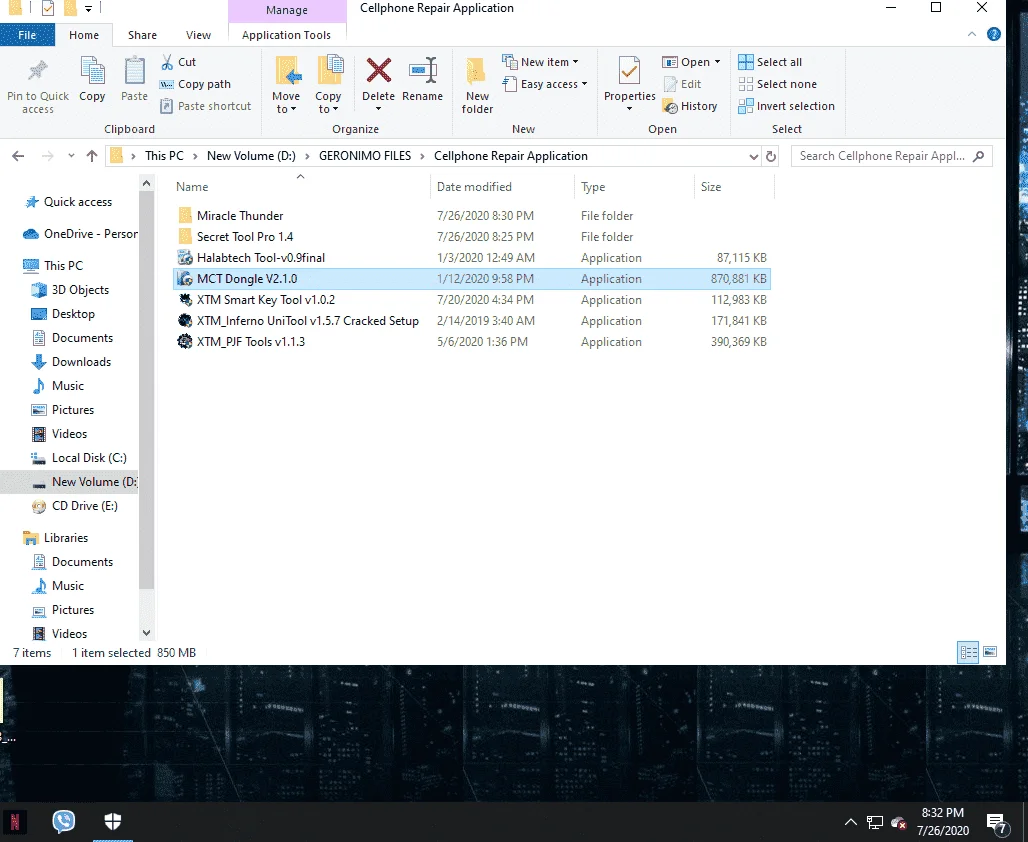
Task: Open recent locations dropdown arrow
Action: click(x=71, y=156)
